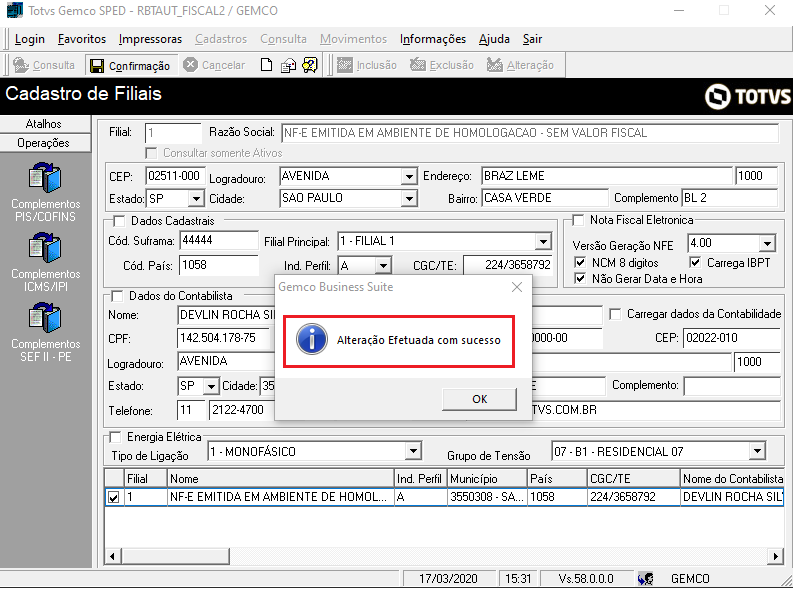
Task: Expand Estado SP dropdown at top
Action: (x=196, y=199)
